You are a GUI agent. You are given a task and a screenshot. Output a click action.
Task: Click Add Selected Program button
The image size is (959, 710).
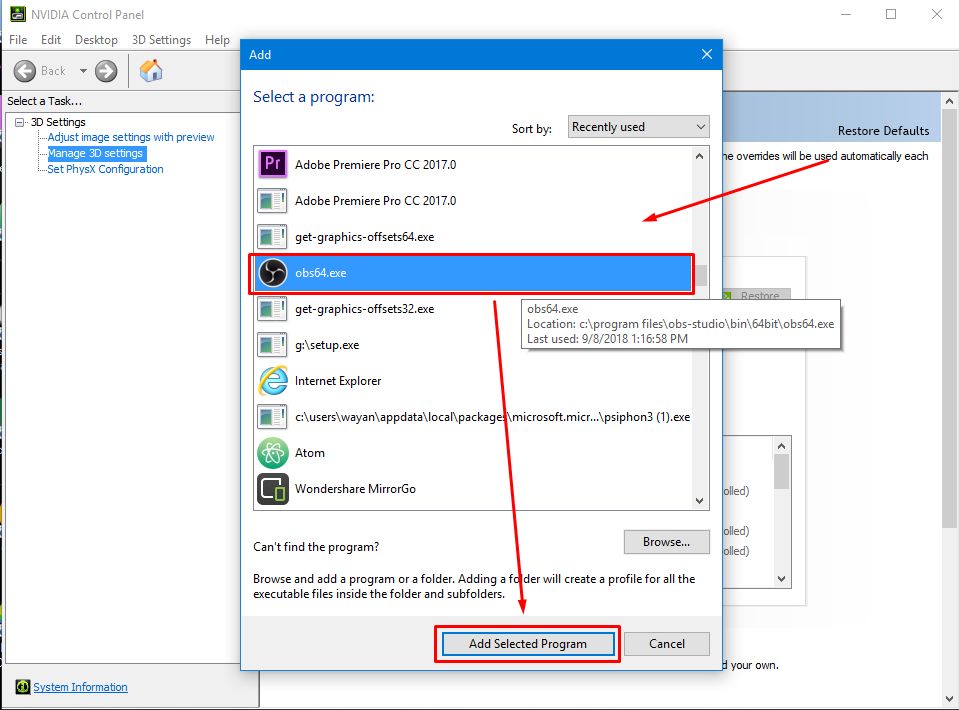pos(528,644)
